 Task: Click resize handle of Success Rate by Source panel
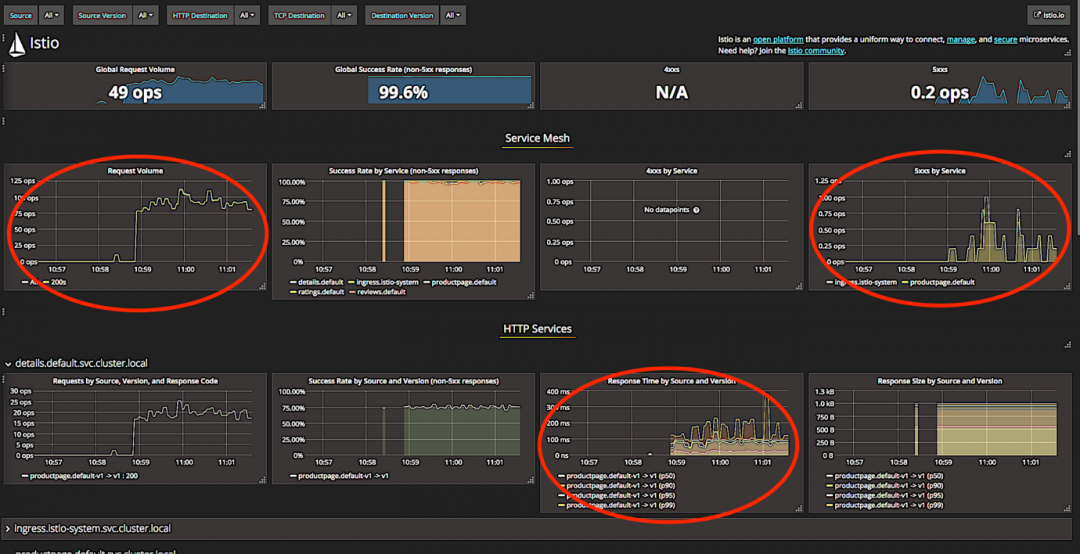tap(530, 480)
